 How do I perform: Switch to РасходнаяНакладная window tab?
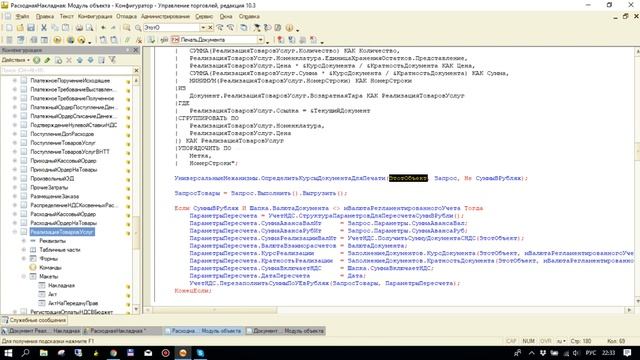tap(121, 331)
